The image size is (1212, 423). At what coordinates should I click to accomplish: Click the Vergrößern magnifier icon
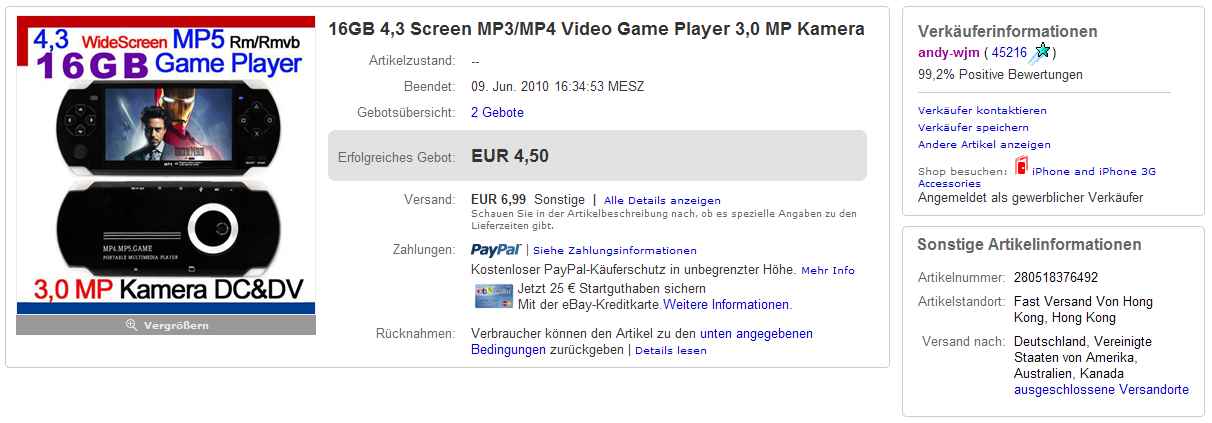click(130, 326)
